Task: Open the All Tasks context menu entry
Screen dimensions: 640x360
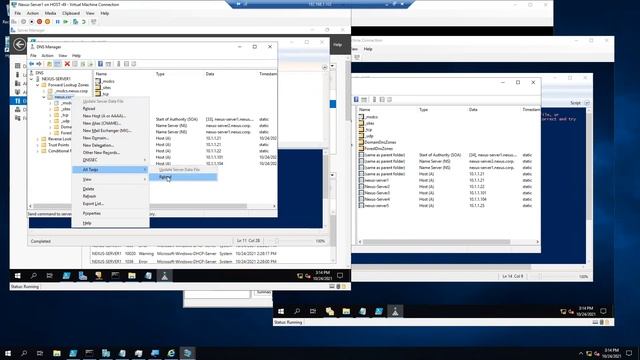Action: click(110, 169)
